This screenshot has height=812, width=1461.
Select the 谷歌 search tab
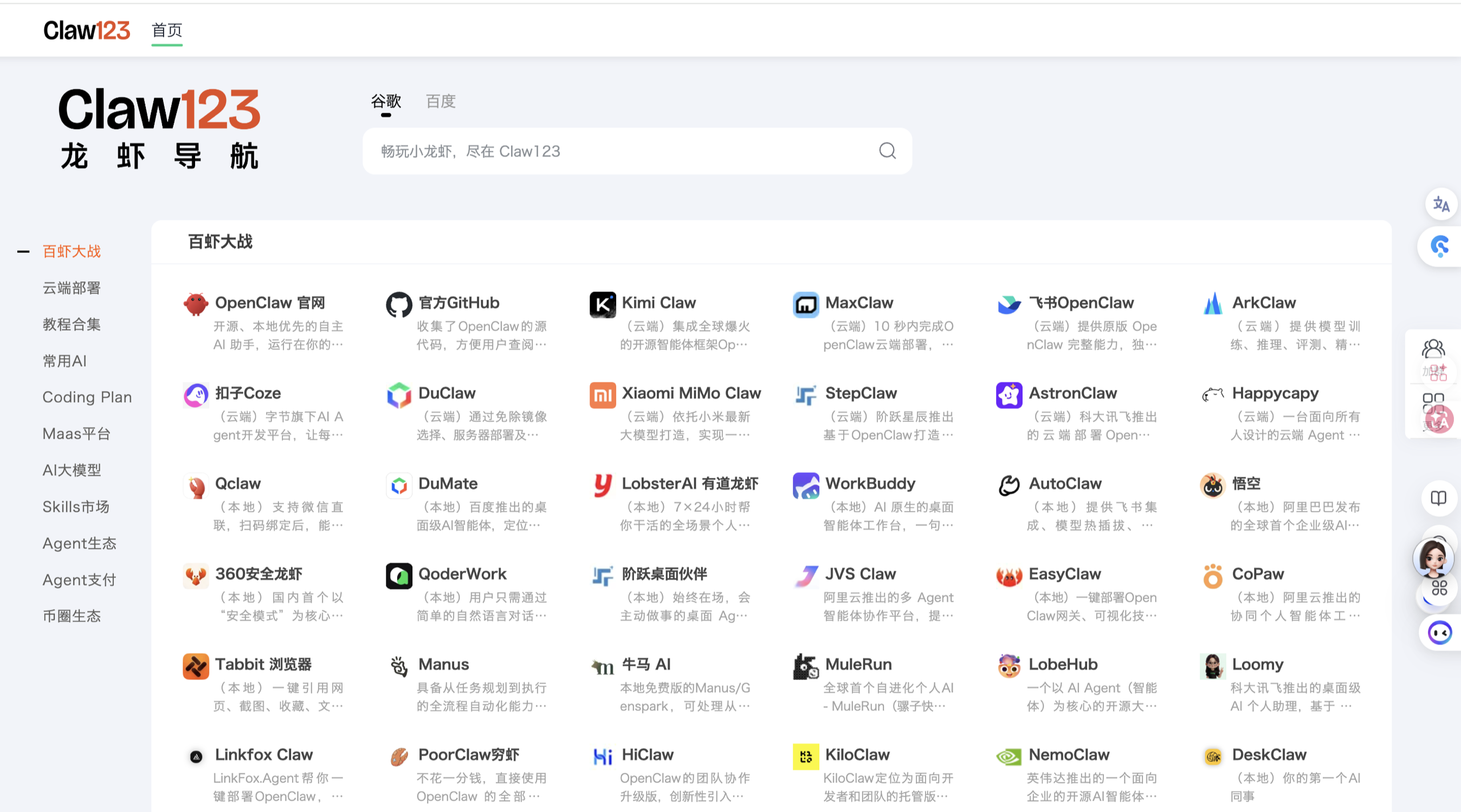[386, 101]
